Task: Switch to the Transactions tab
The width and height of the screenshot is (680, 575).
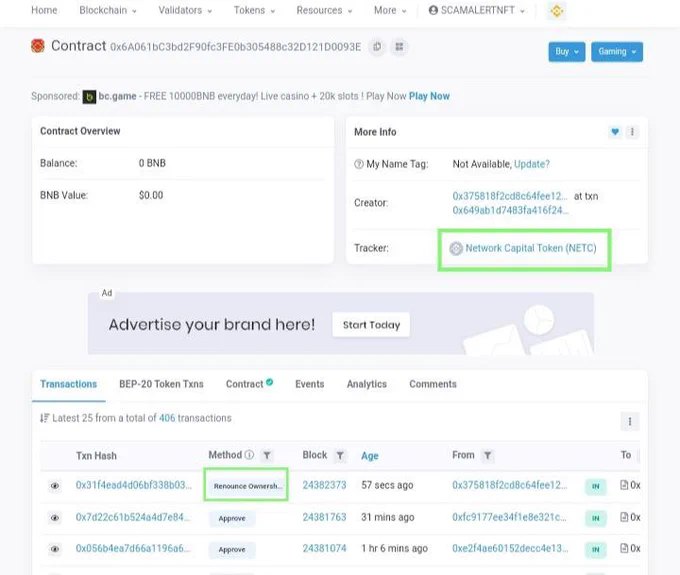Action: tap(69, 384)
